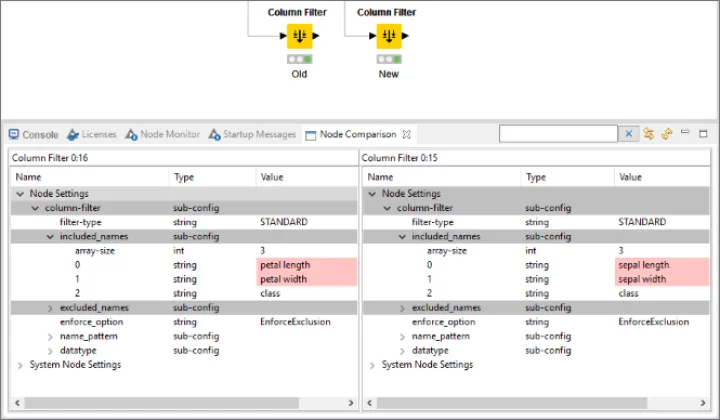Switch to the Licenses tab
This screenshot has height=420, width=720.
pyautogui.click(x=91, y=134)
